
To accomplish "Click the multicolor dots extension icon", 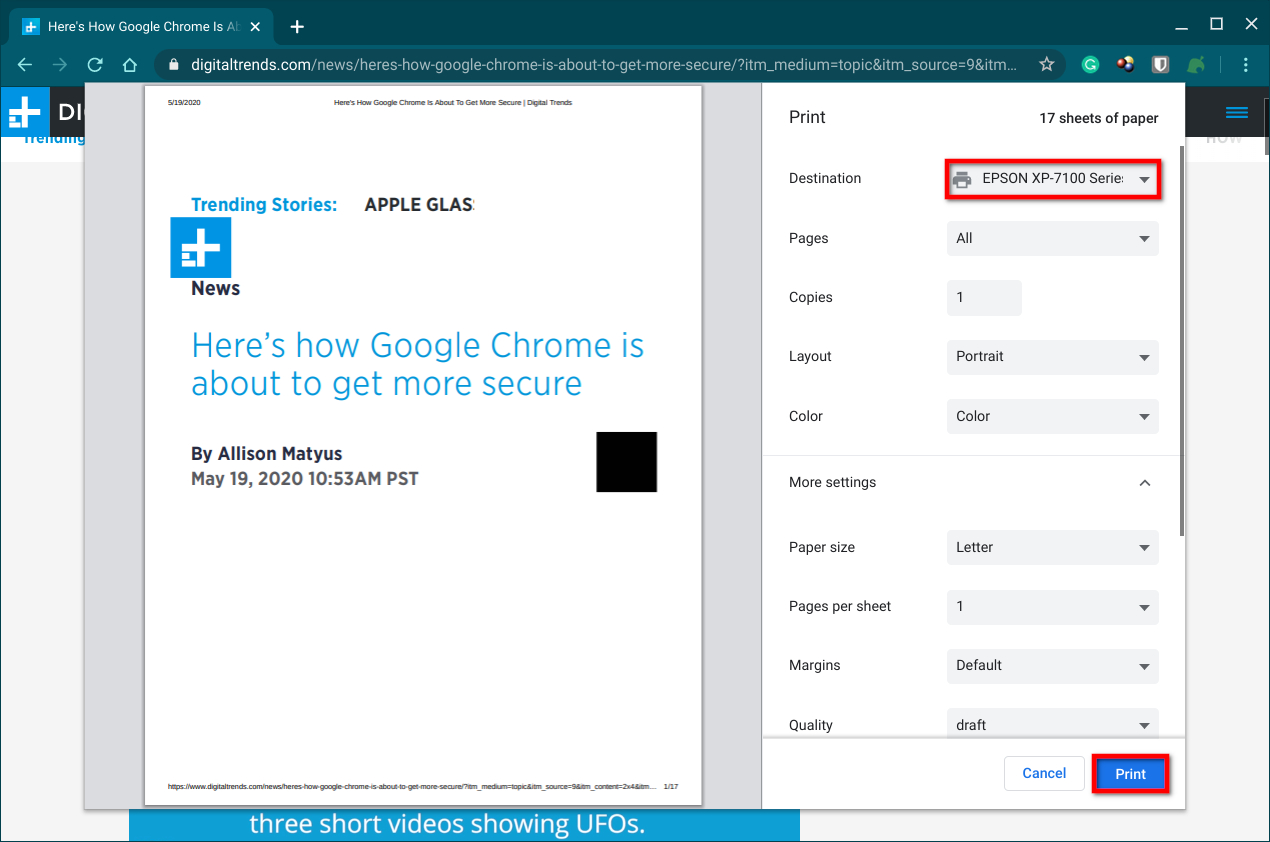I will pos(1126,65).
